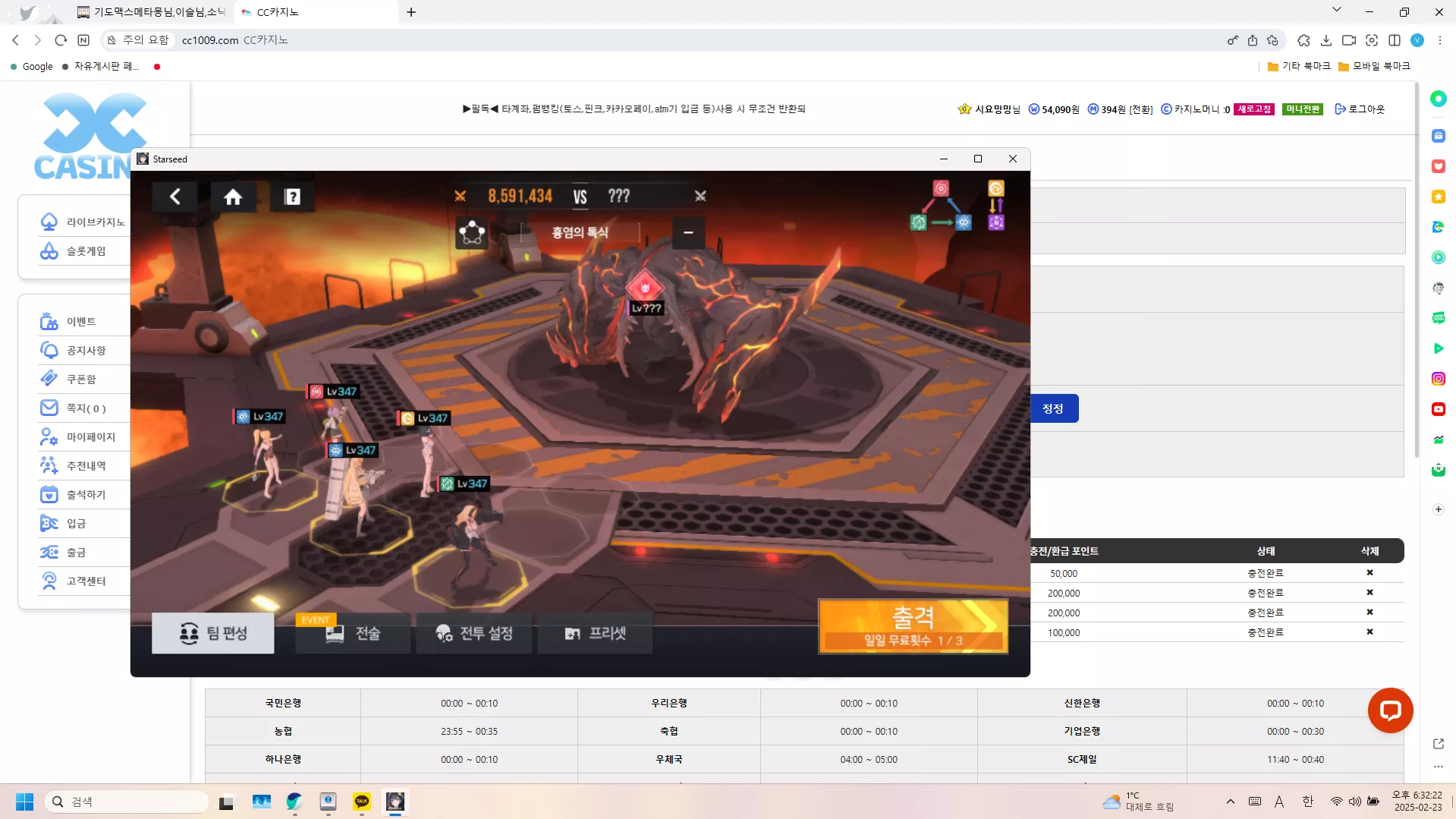Go to the game home icon
1456x819 pixels.
[x=233, y=197]
